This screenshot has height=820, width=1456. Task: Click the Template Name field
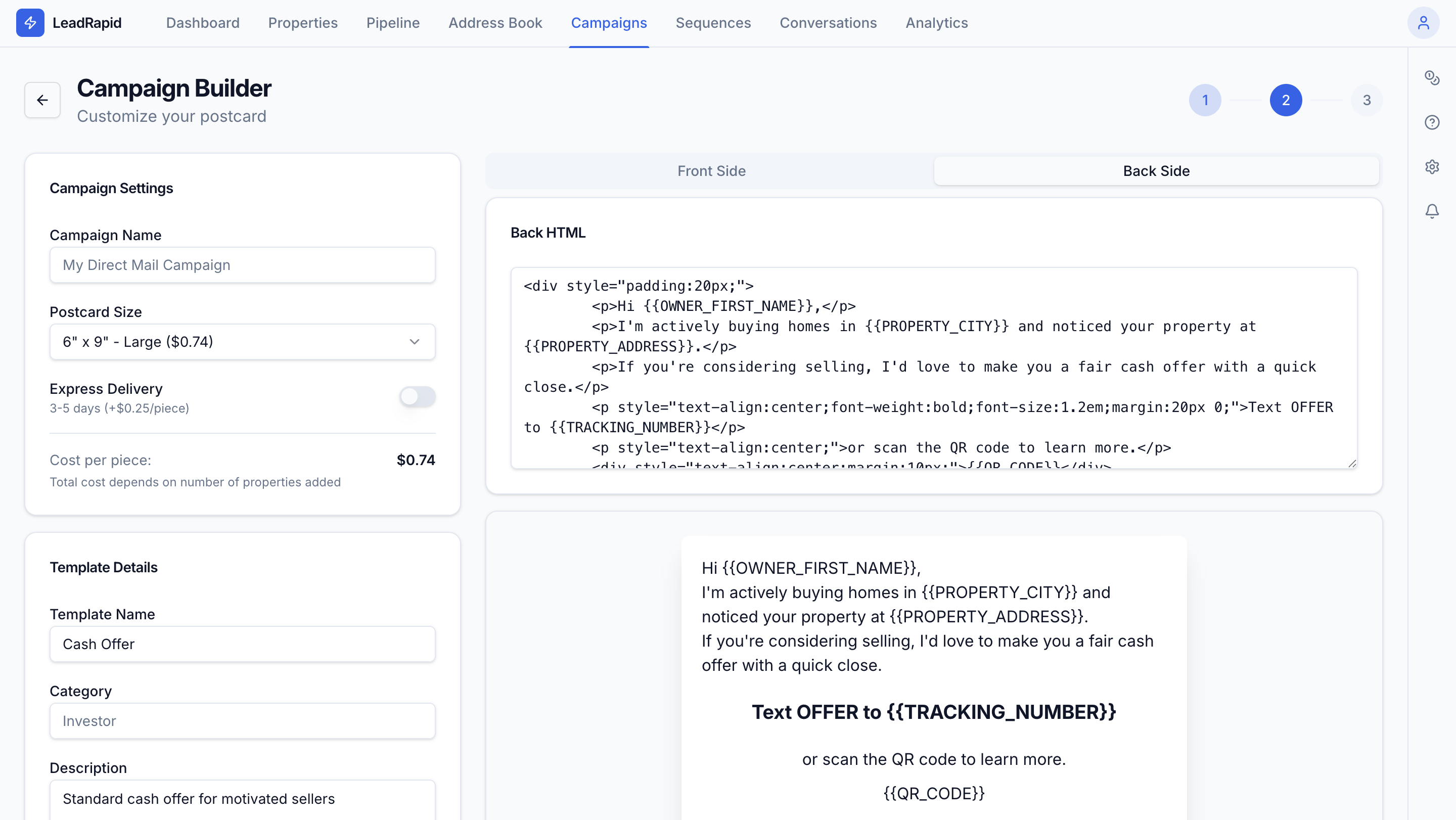pyautogui.click(x=242, y=644)
